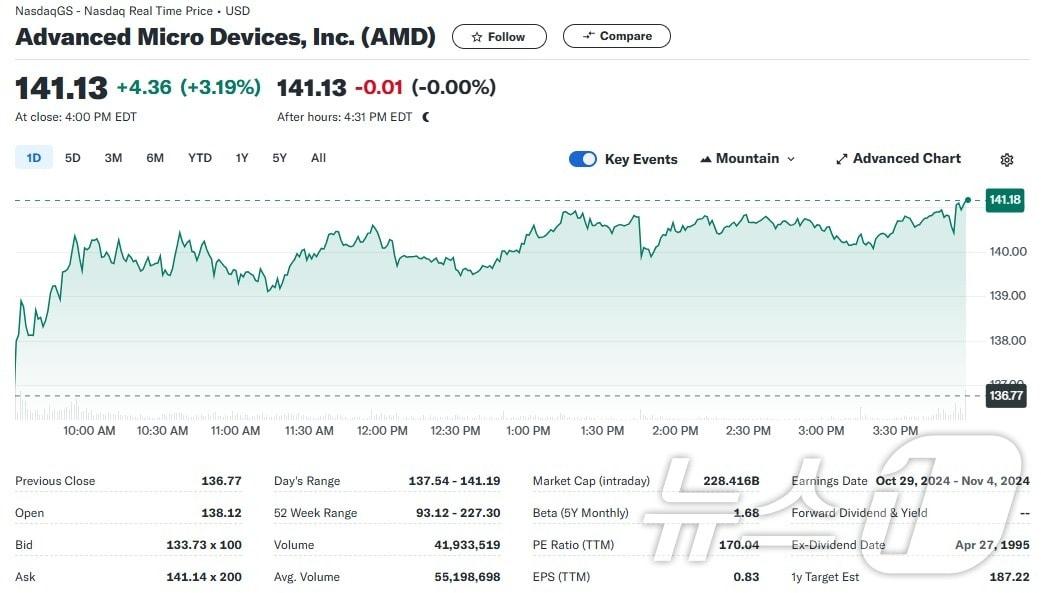Screen dimensions: 1041x593
Task: Open the Mountain chart type dropdown
Action: [747, 159]
